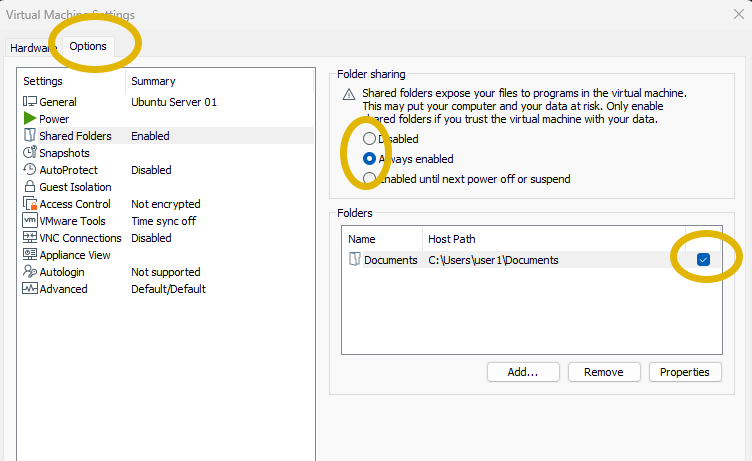This screenshot has width=752, height=461.
Task: Select the Always enabled radio button
Action: pos(369,159)
